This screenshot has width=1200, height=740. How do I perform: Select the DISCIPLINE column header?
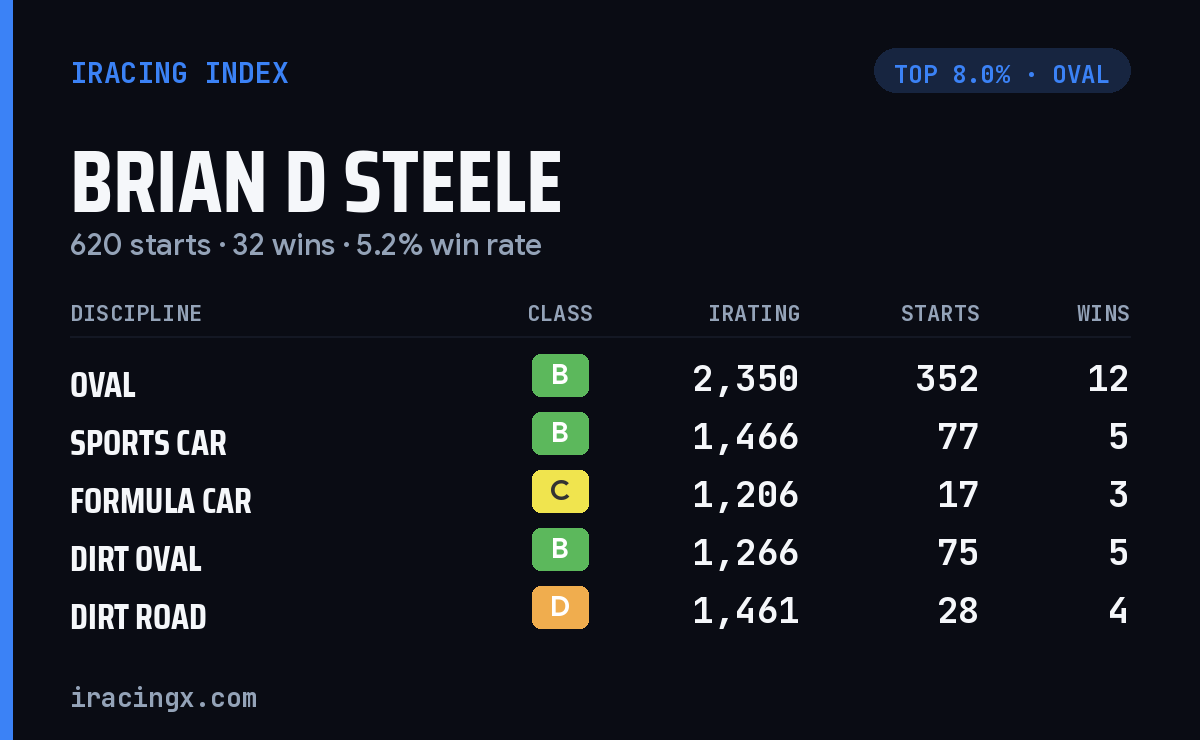coord(136,314)
